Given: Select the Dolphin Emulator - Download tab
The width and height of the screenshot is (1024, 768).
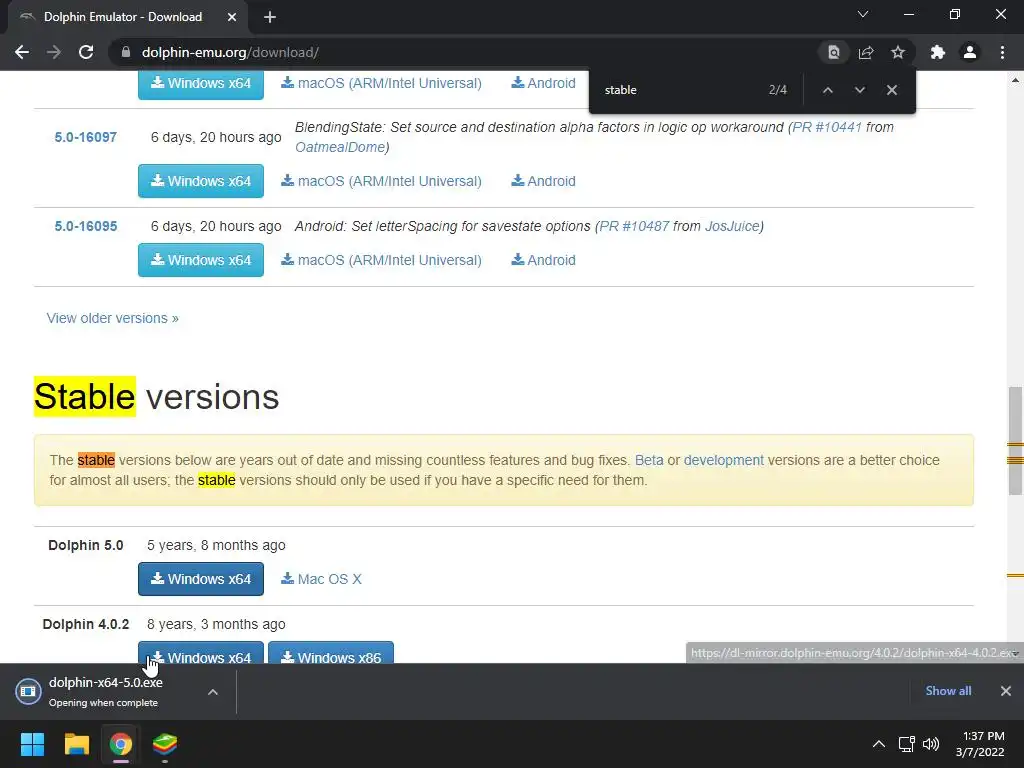Looking at the screenshot, I should (x=123, y=17).
